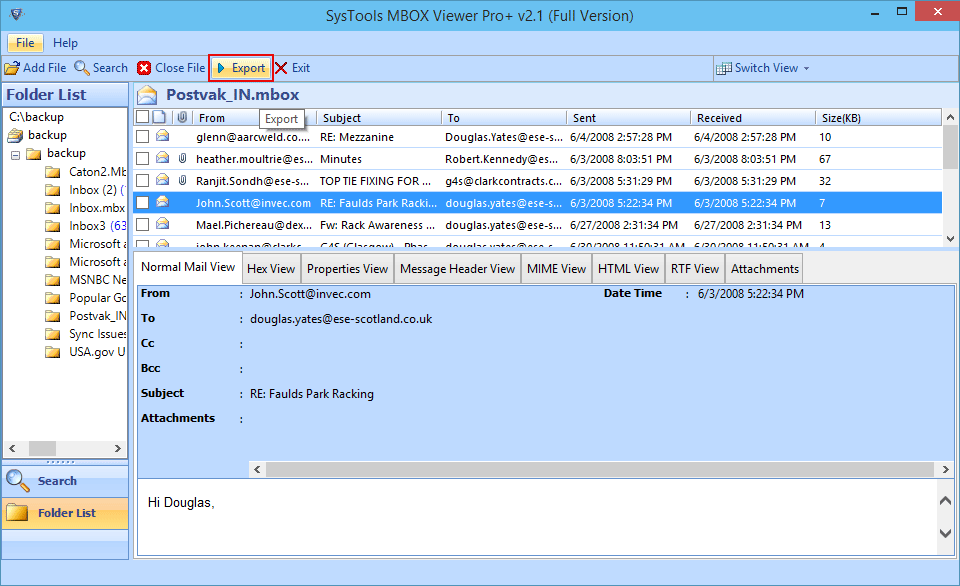Switch to RTF View tab
Screen dimensions: 960x586
(x=695, y=269)
